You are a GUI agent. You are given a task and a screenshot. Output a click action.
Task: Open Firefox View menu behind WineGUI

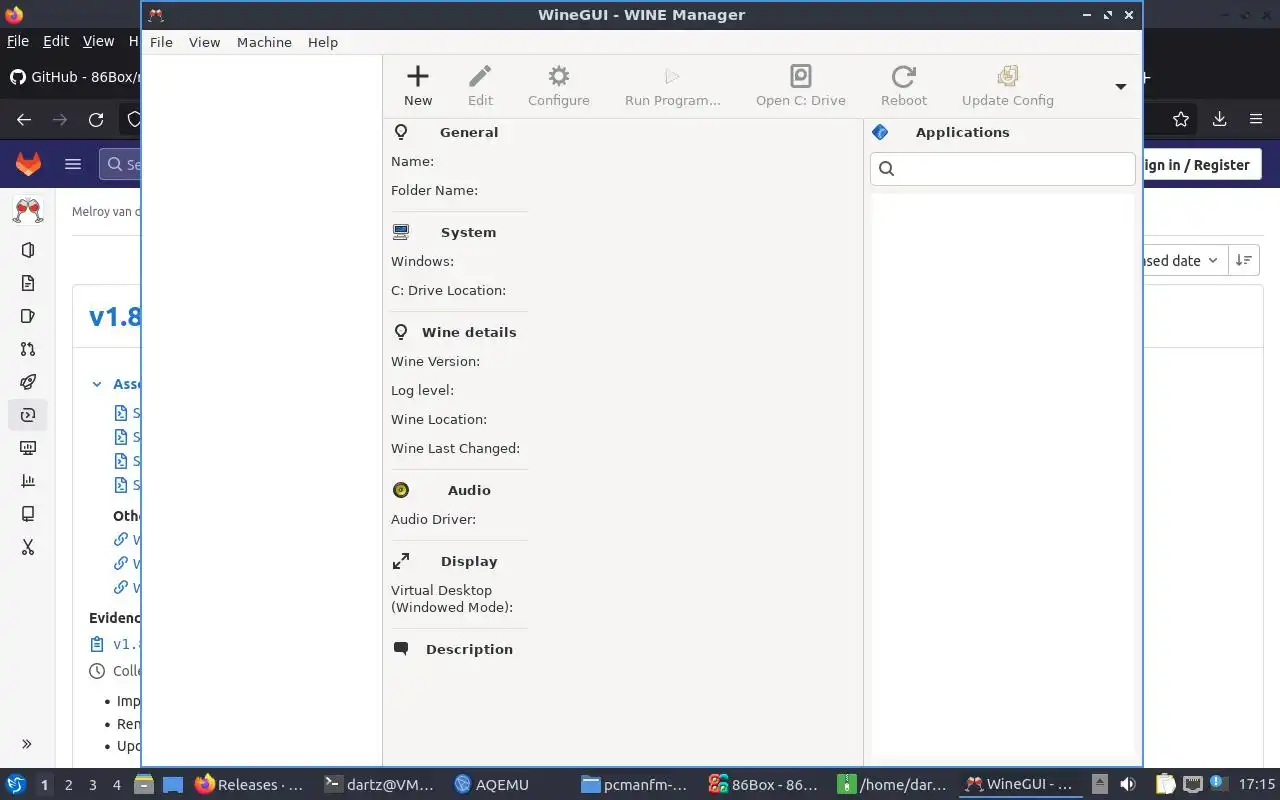[x=98, y=41]
